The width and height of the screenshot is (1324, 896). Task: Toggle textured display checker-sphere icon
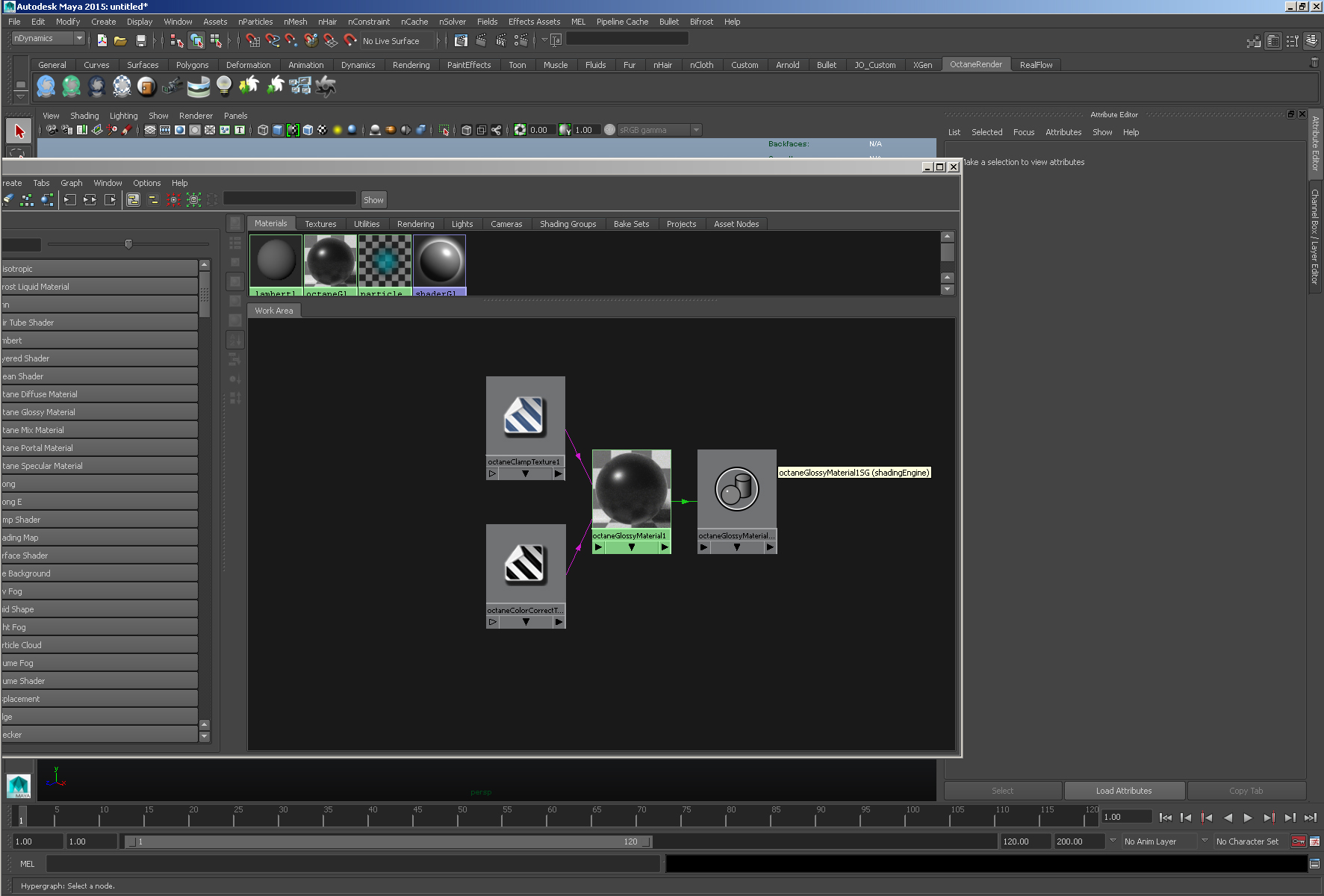pos(322,130)
